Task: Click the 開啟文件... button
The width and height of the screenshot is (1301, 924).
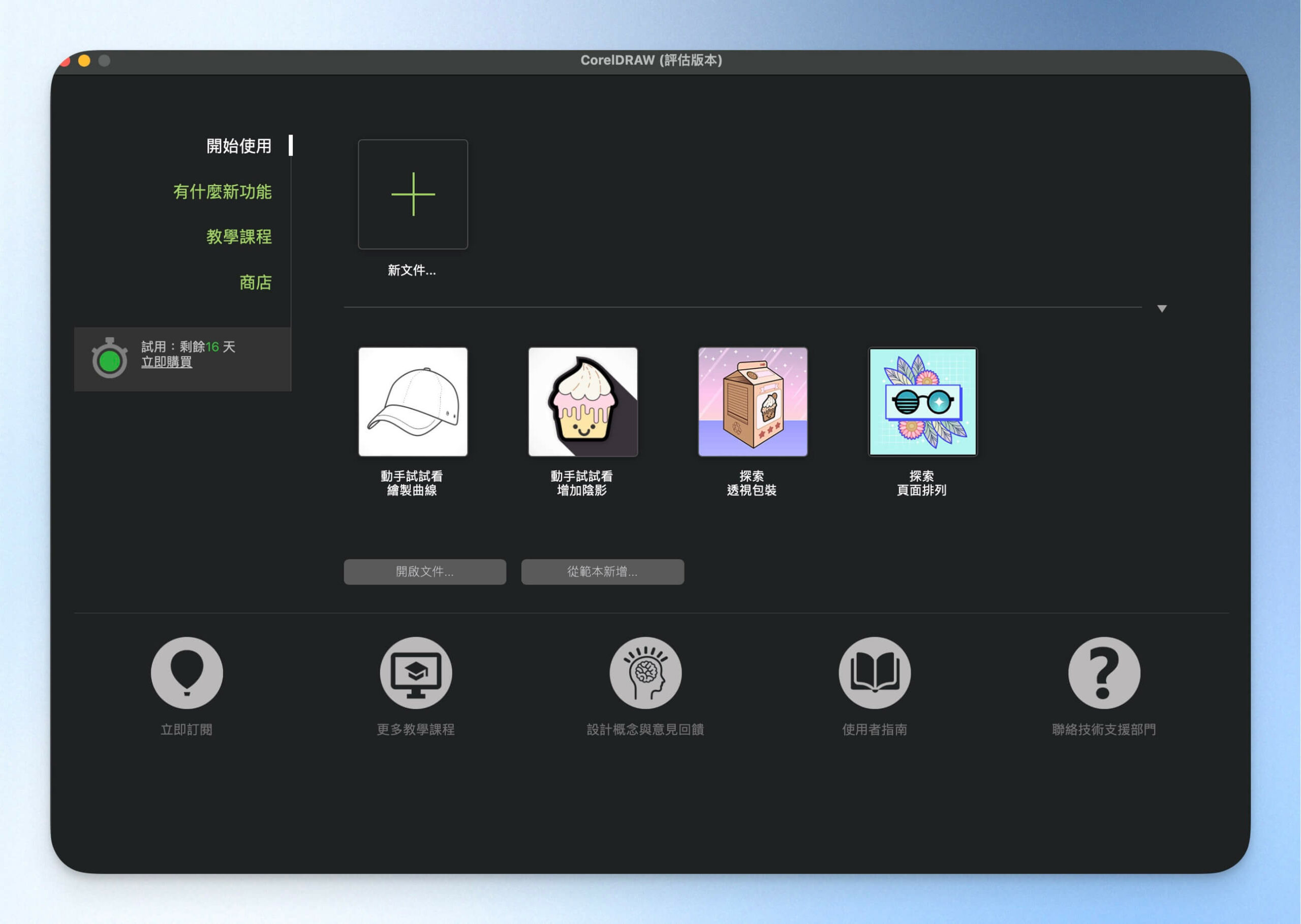Action: [424, 571]
